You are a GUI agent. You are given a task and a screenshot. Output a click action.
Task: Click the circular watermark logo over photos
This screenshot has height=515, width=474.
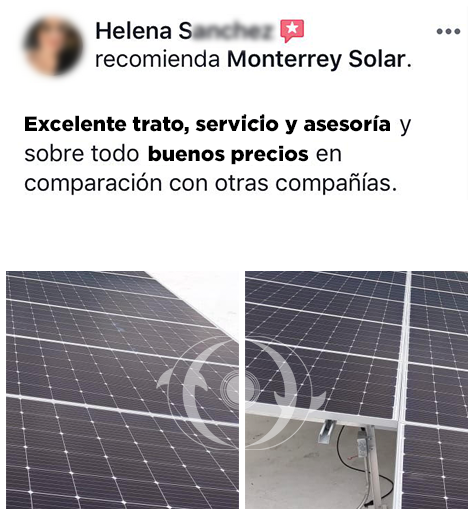coord(241,388)
